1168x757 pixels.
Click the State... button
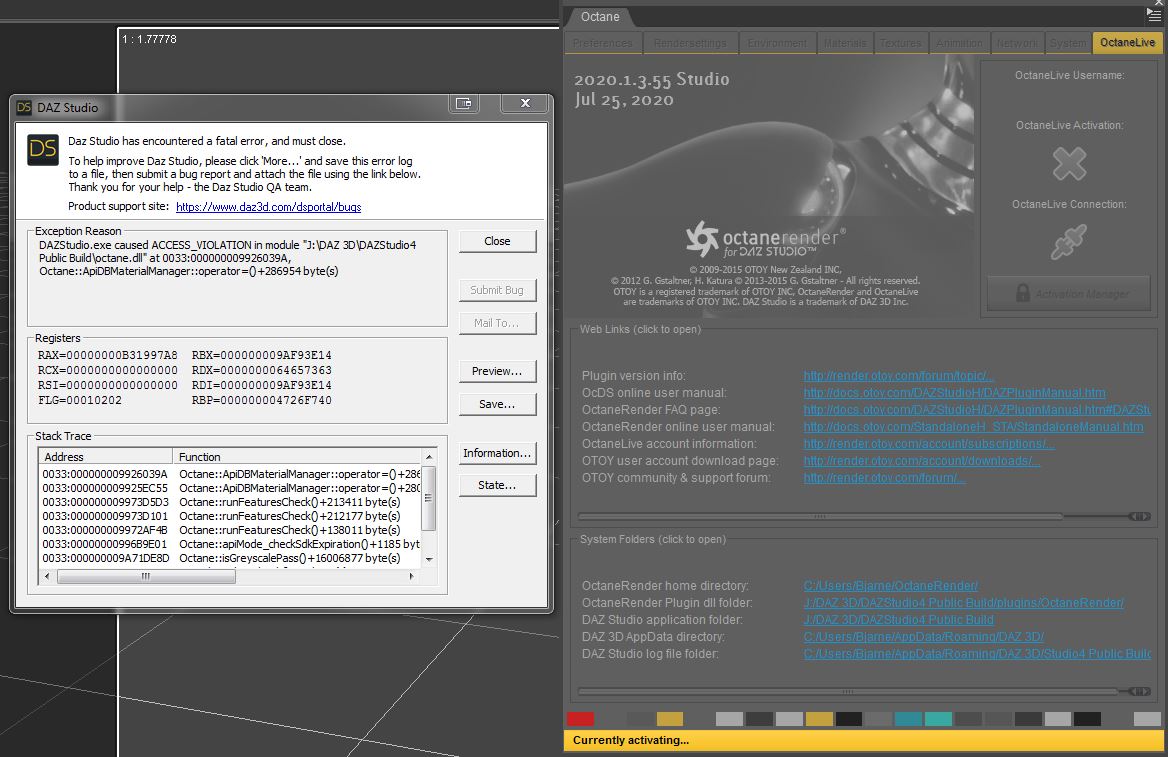(x=498, y=485)
